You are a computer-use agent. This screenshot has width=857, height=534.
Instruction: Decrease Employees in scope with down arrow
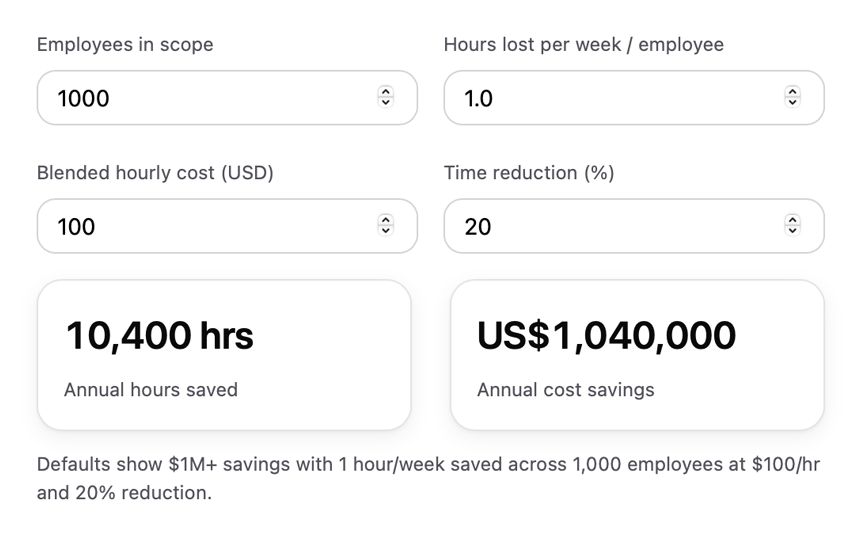tap(386, 103)
